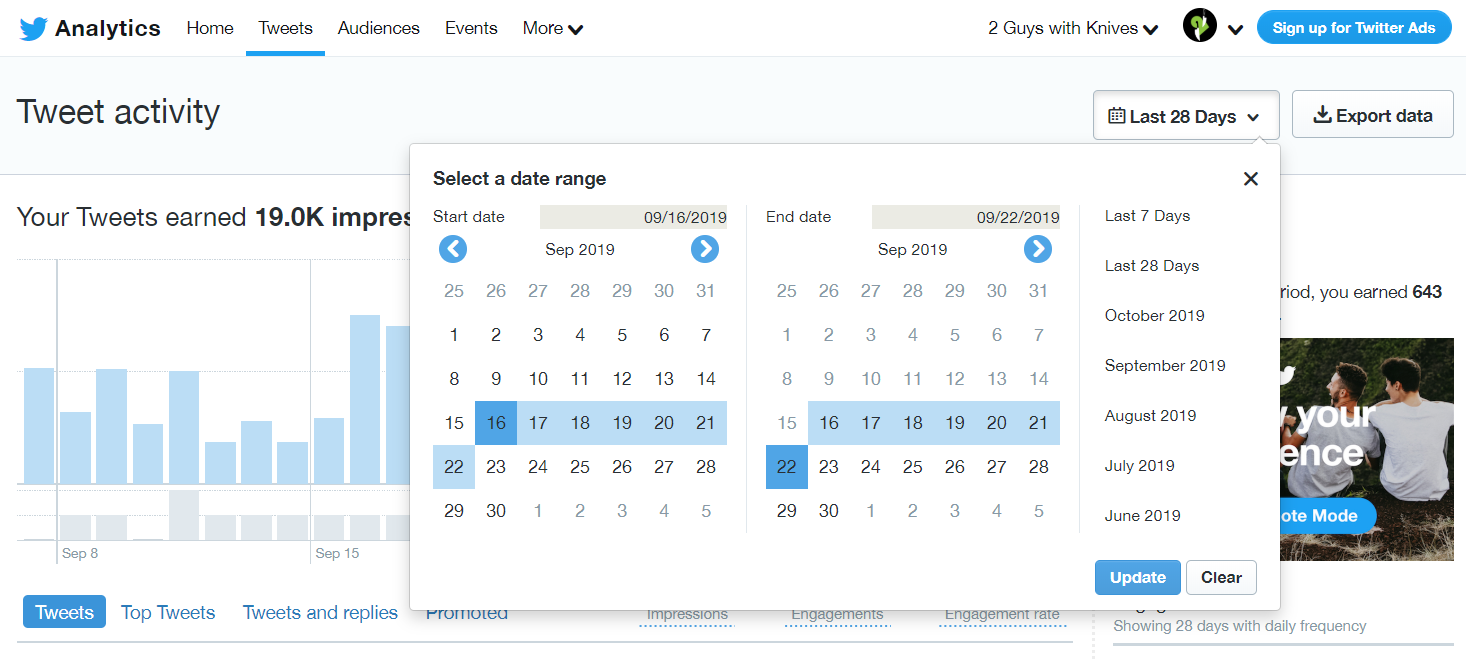1466x659 pixels.
Task: Open the Last 28 Days date dropdown
Action: point(1185,116)
